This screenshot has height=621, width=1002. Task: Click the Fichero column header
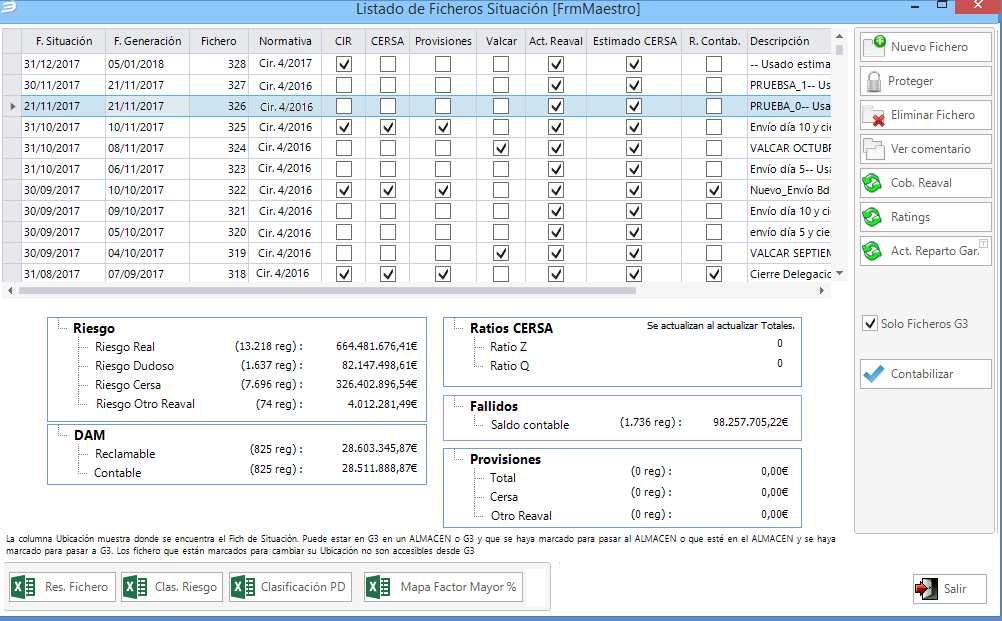[219, 41]
